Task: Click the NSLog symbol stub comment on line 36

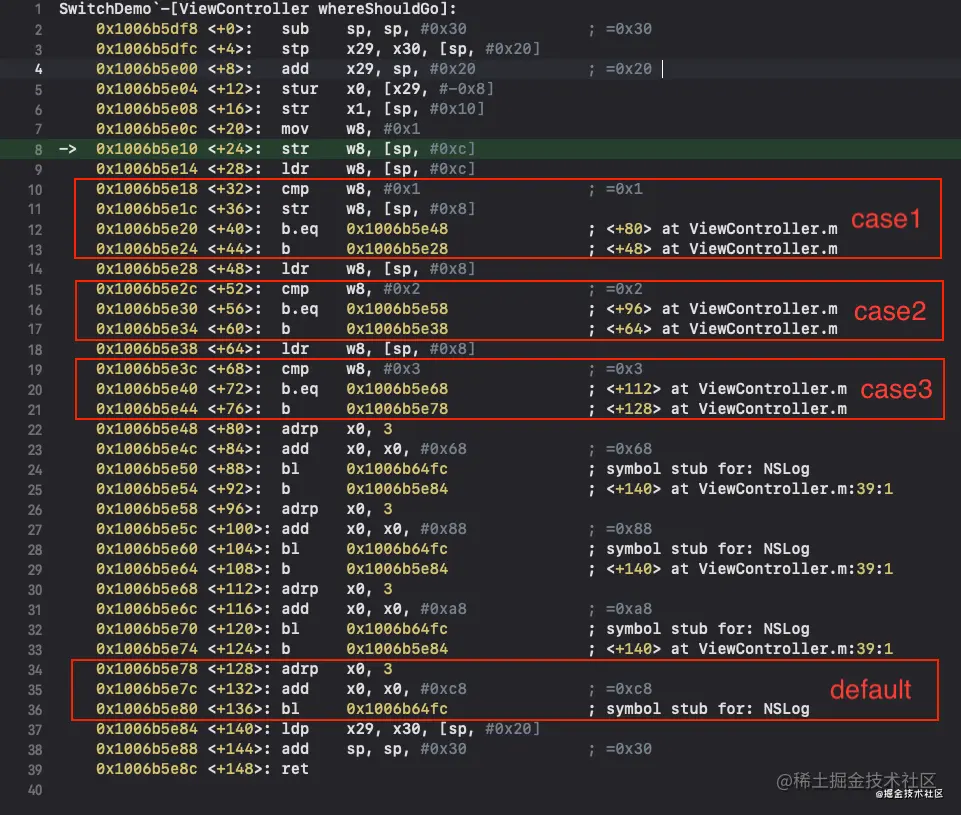Action: [x=707, y=710]
